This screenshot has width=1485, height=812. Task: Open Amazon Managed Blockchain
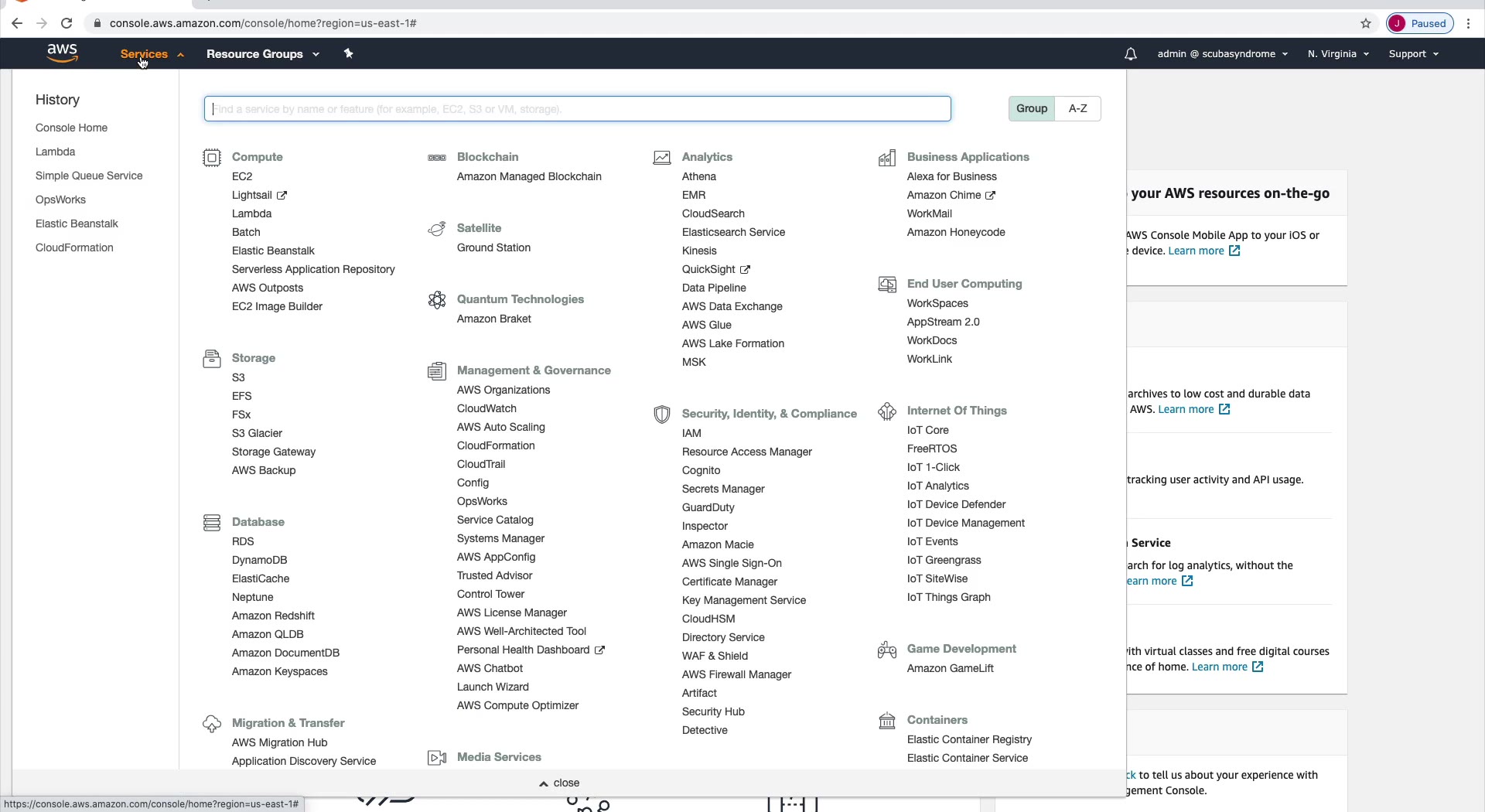(x=529, y=176)
